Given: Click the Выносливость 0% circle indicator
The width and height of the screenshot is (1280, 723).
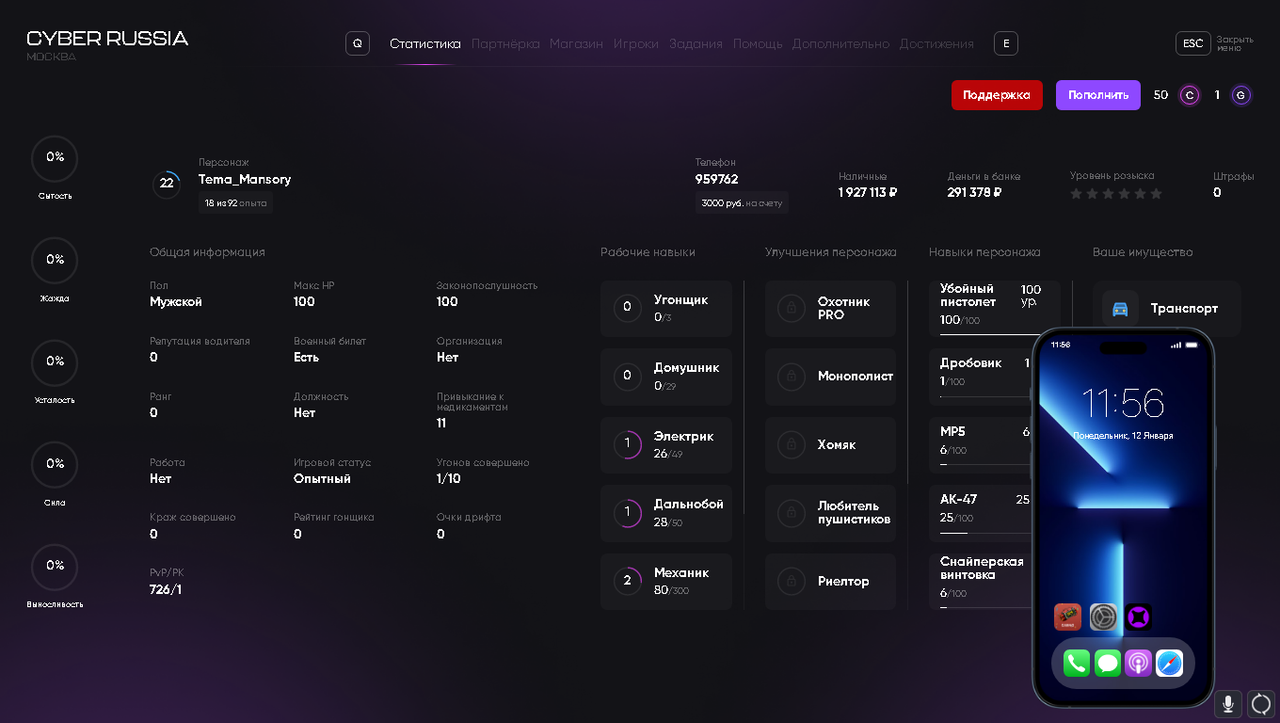Looking at the screenshot, I should (x=55, y=565).
